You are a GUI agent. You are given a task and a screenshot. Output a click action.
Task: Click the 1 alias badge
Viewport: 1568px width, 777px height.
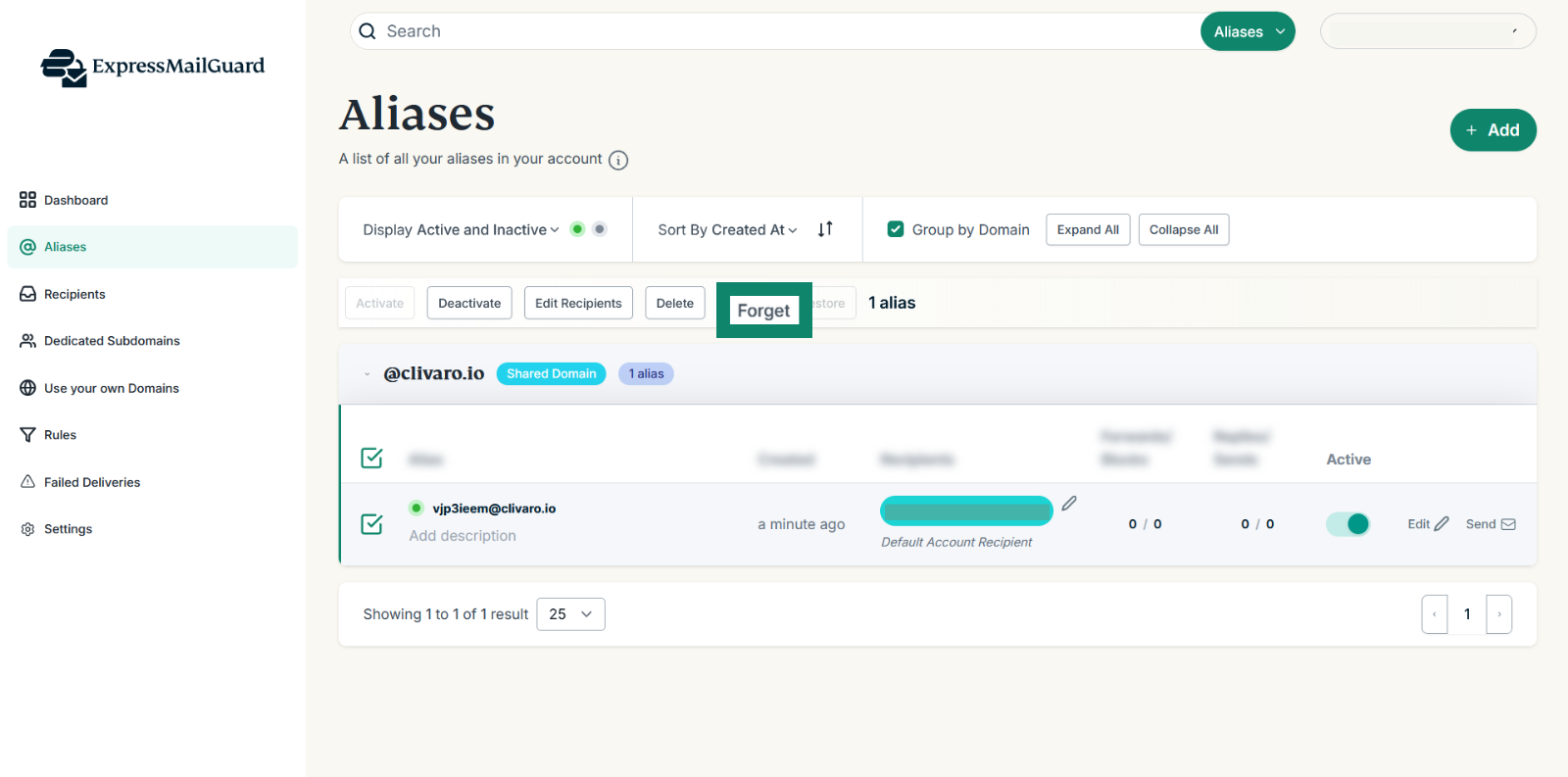point(646,373)
